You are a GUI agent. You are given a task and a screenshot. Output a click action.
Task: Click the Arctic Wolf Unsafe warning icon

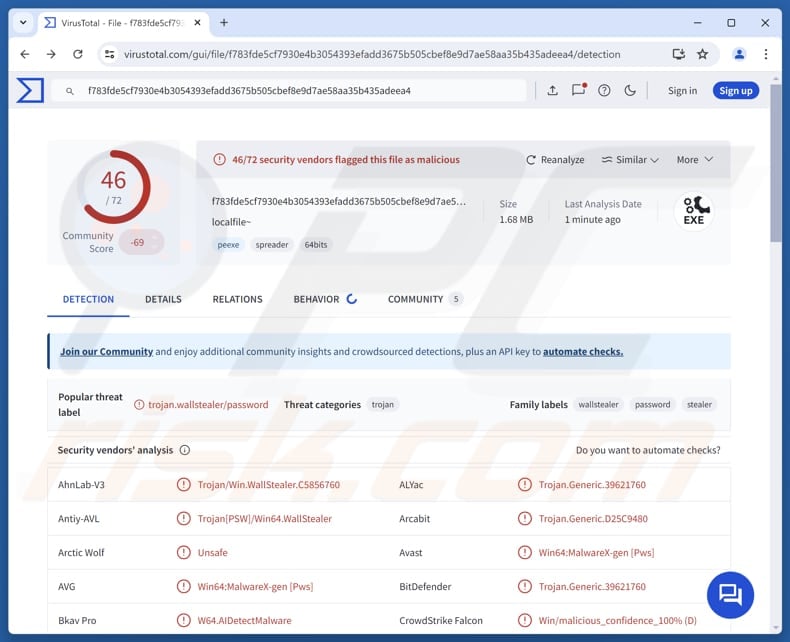click(183, 553)
